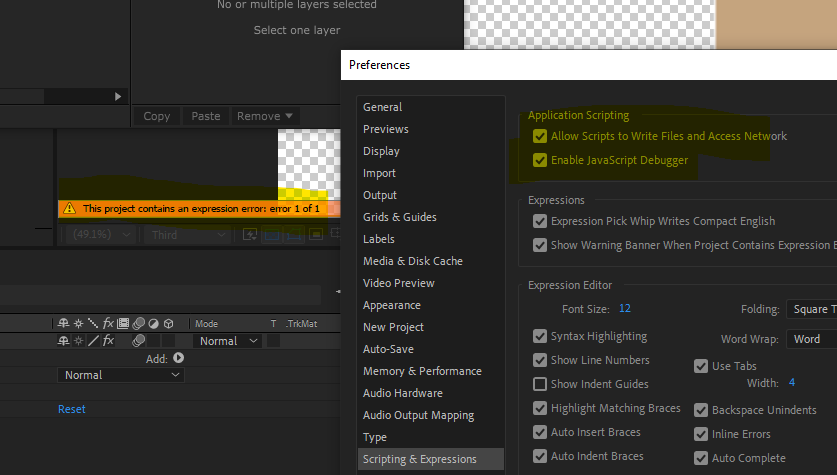Click the Adjustment Layer column header icon
Viewport: 837px width, 475px height.
pos(153,323)
